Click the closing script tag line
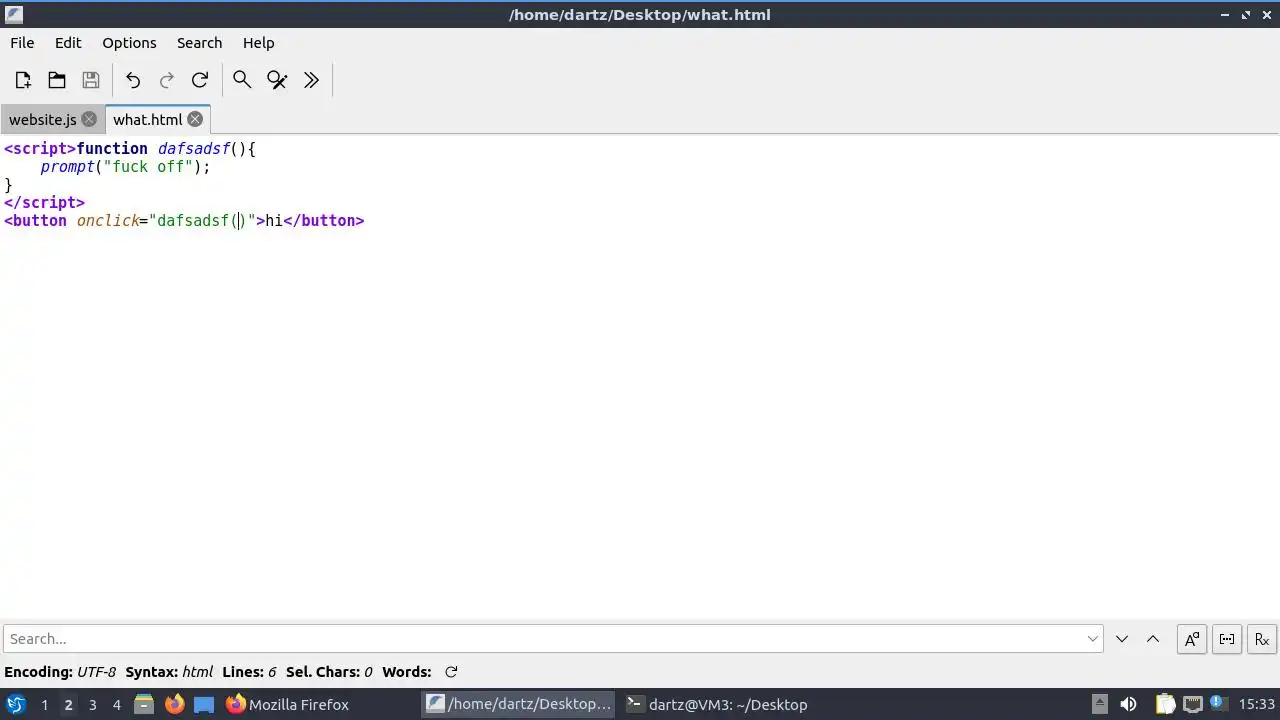The height and width of the screenshot is (720, 1280). tap(44, 203)
